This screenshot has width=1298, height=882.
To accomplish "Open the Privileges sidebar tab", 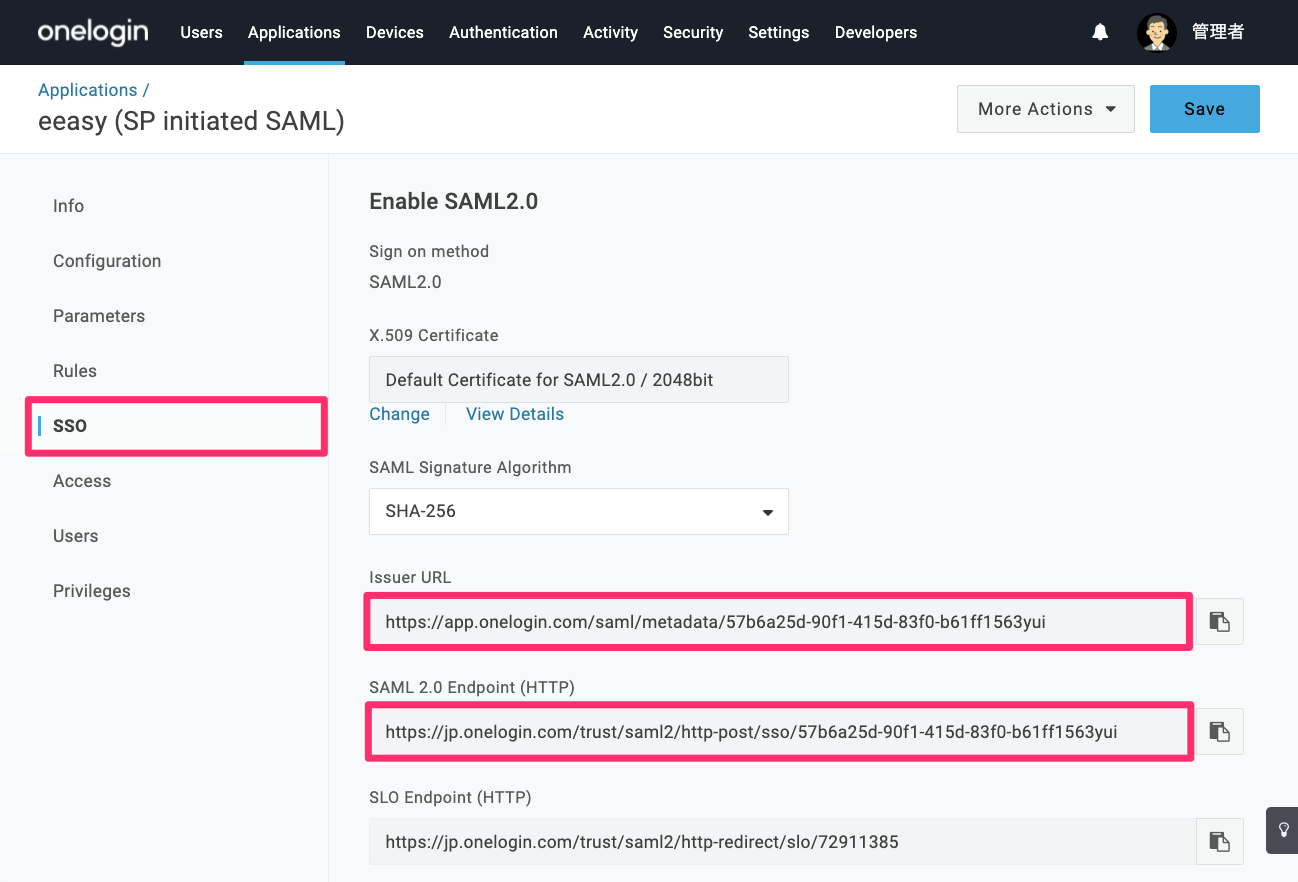I will [x=92, y=591].
